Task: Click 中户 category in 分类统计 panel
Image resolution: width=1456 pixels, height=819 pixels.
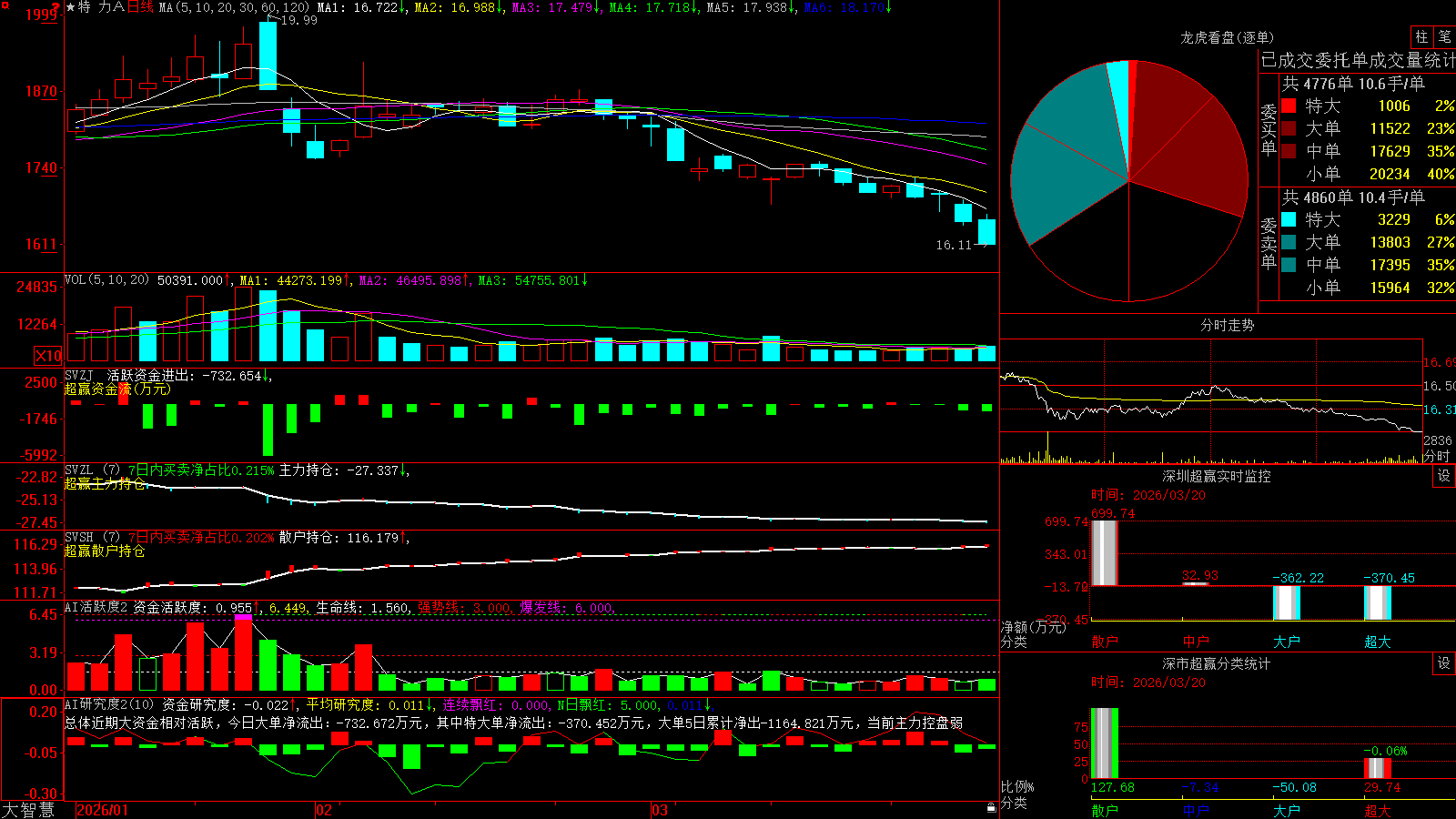Action: [1196, 811]
